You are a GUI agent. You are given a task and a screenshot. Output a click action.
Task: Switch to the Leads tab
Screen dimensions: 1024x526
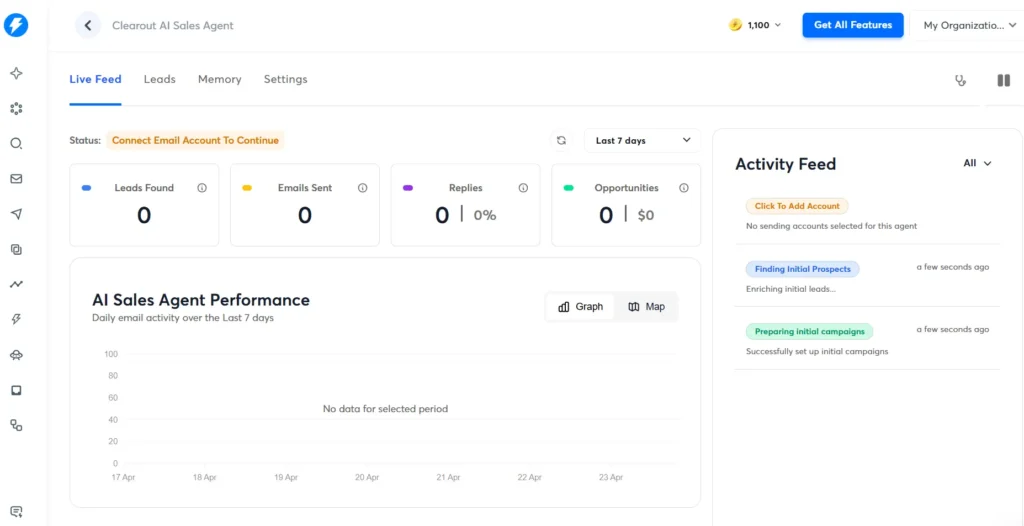[159, 79]
